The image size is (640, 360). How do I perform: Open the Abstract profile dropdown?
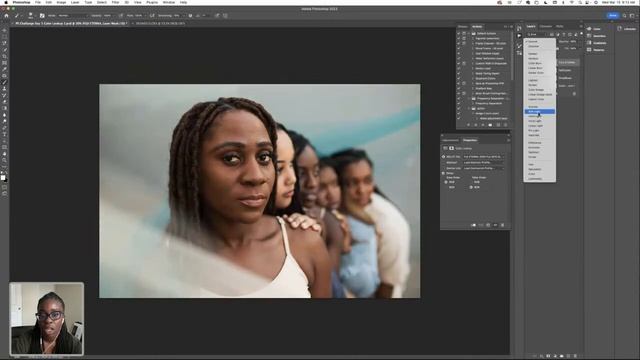coord(483,162)
